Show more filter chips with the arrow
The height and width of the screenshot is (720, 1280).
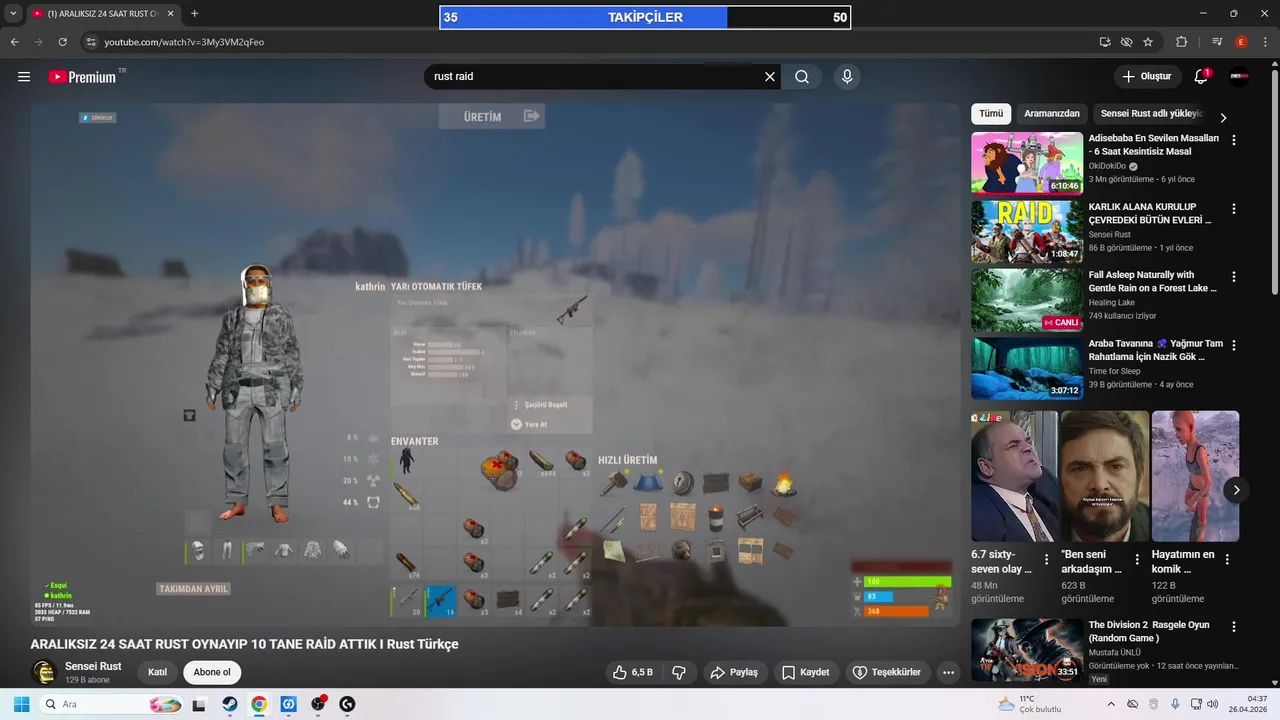1223,117
